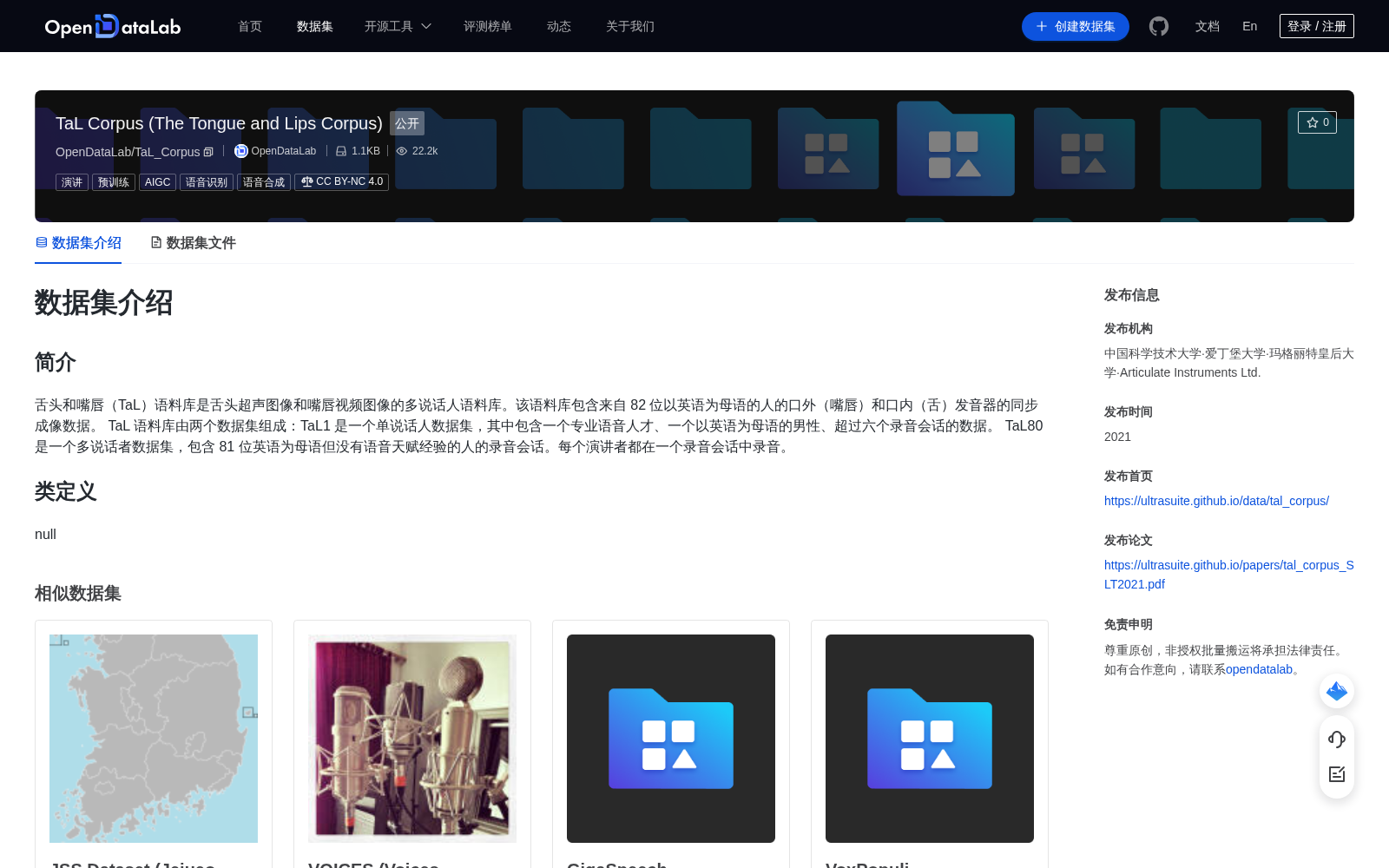This screenshot has height=868, width=1389.
Task: Click the 登录 / 注册 button
Action: [1317, 26]
